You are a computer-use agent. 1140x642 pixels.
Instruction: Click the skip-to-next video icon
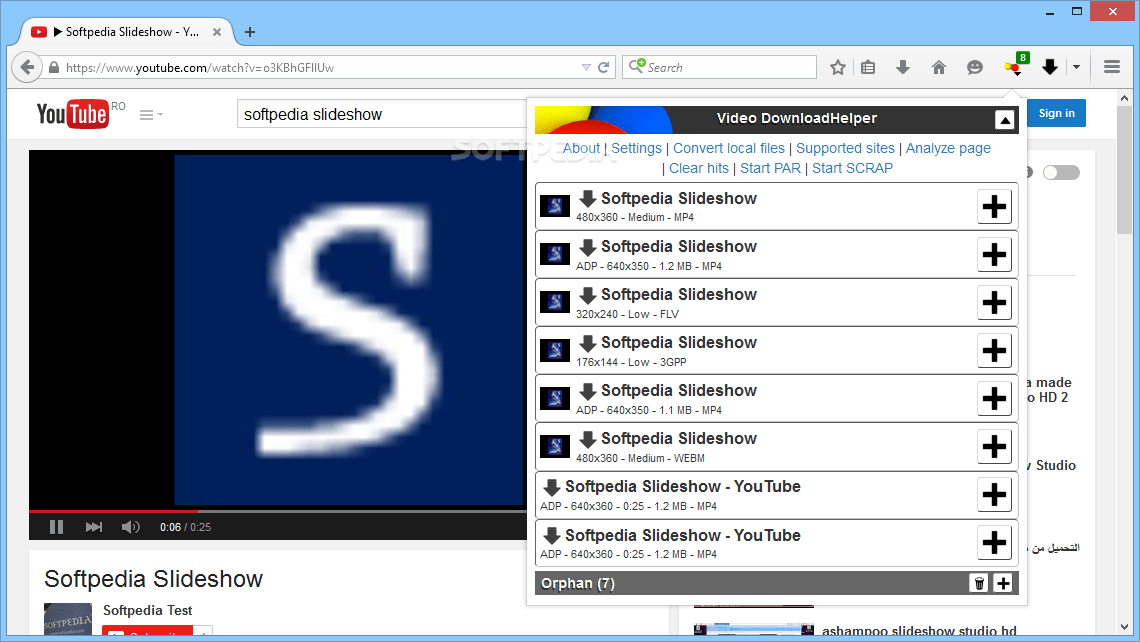(x=93, y=527)
